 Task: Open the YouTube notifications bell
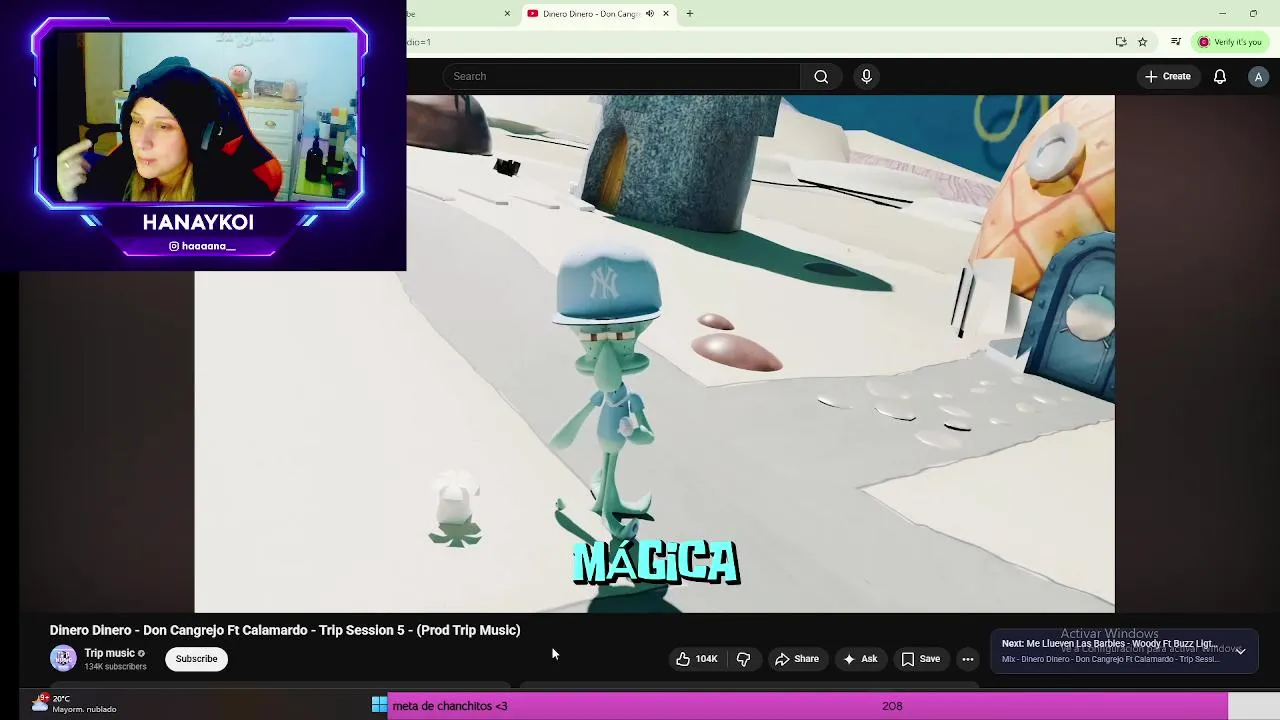(x=1220, y=76)
